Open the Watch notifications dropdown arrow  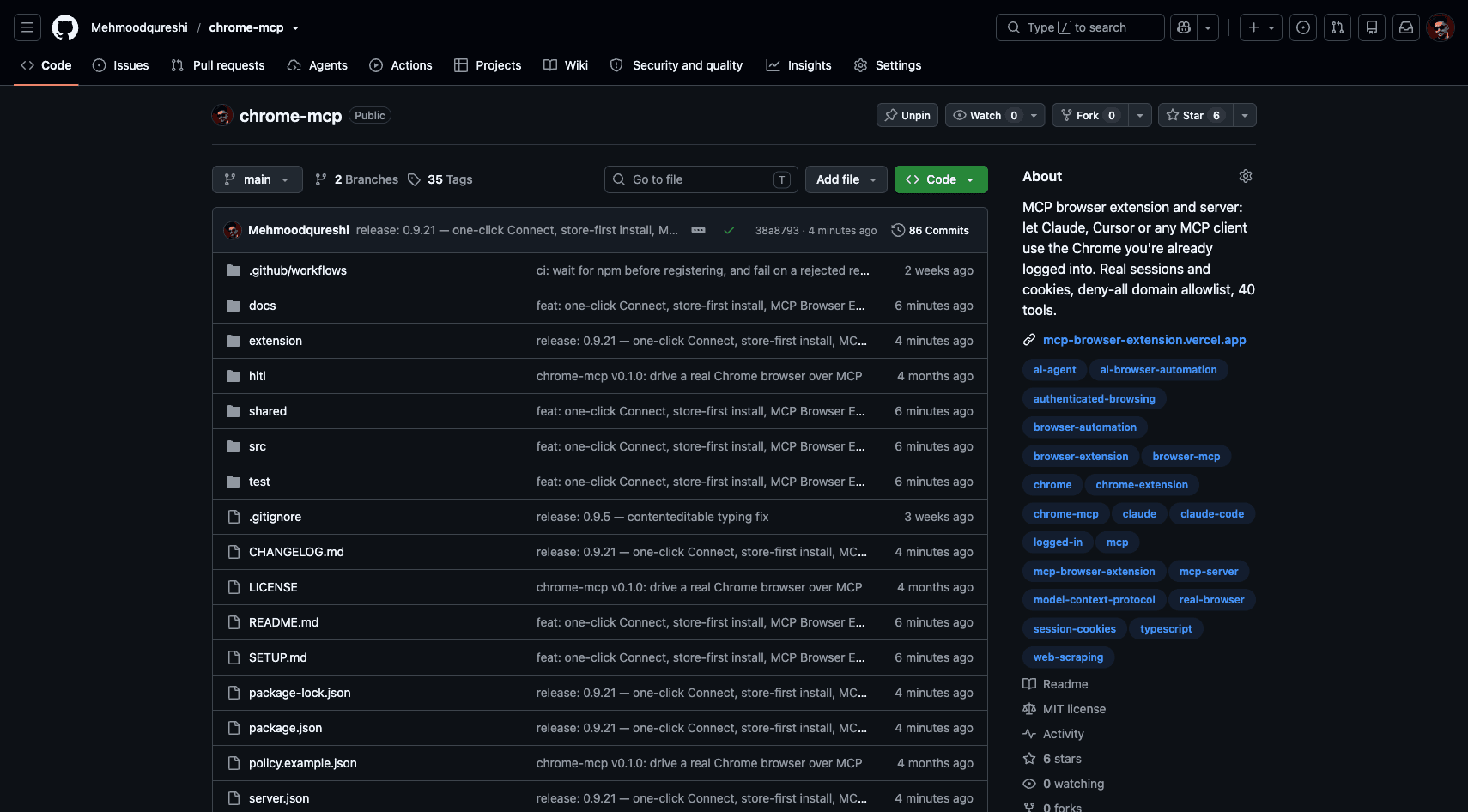coord(1034,115)
